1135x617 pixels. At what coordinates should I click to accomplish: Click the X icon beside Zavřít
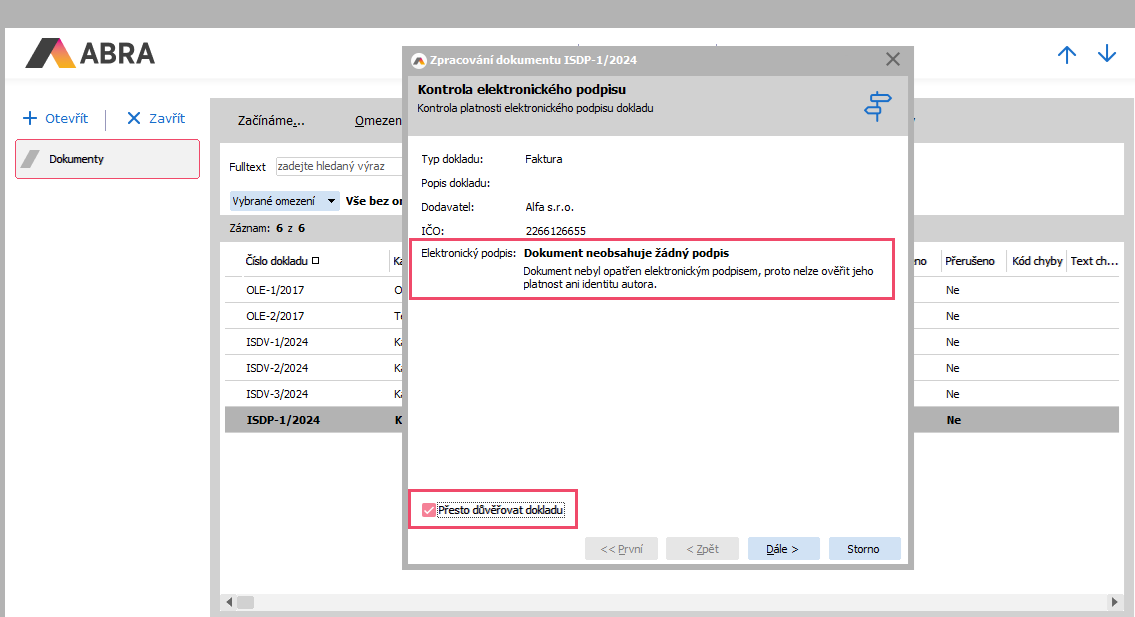click(133, 118)
